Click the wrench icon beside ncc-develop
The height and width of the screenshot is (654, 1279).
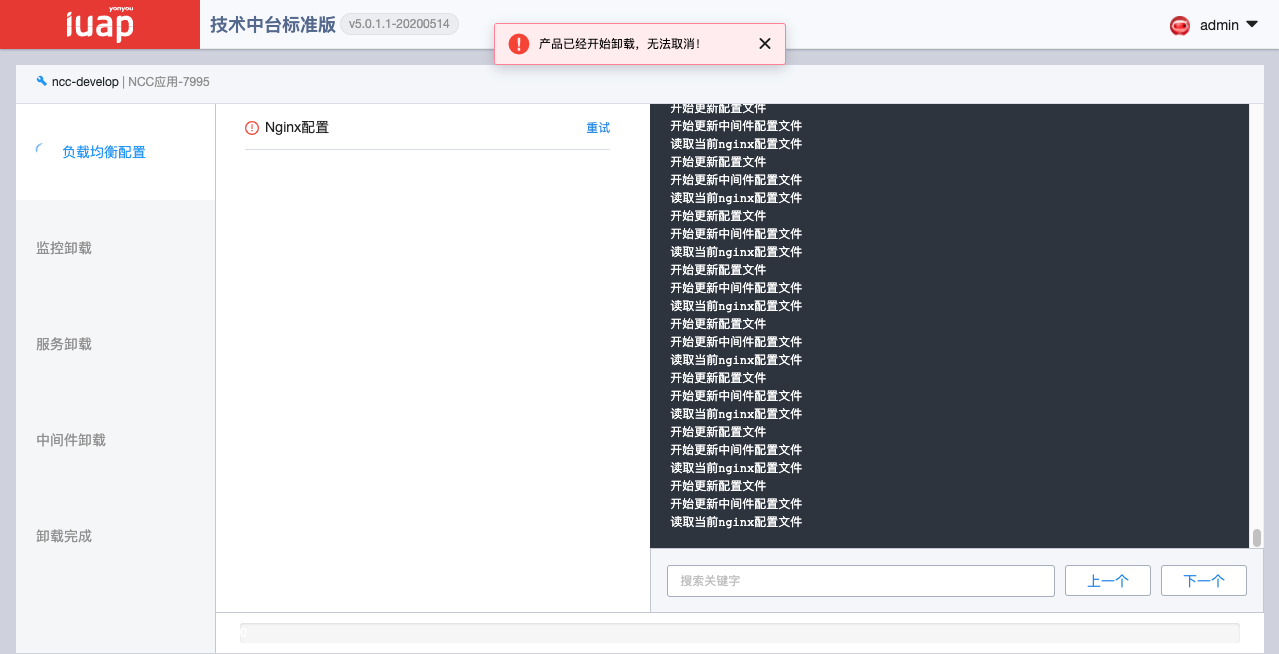click(x=42, y=81)
